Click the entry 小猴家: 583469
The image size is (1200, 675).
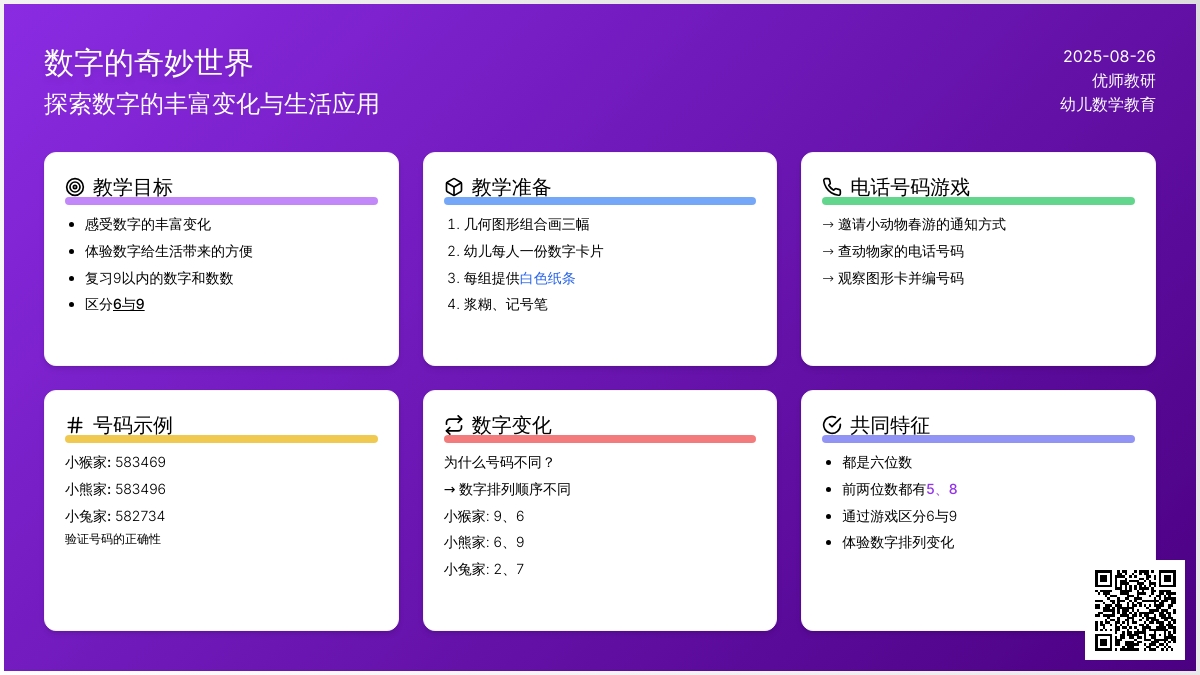pyautogui.click(x=116, y=462)
